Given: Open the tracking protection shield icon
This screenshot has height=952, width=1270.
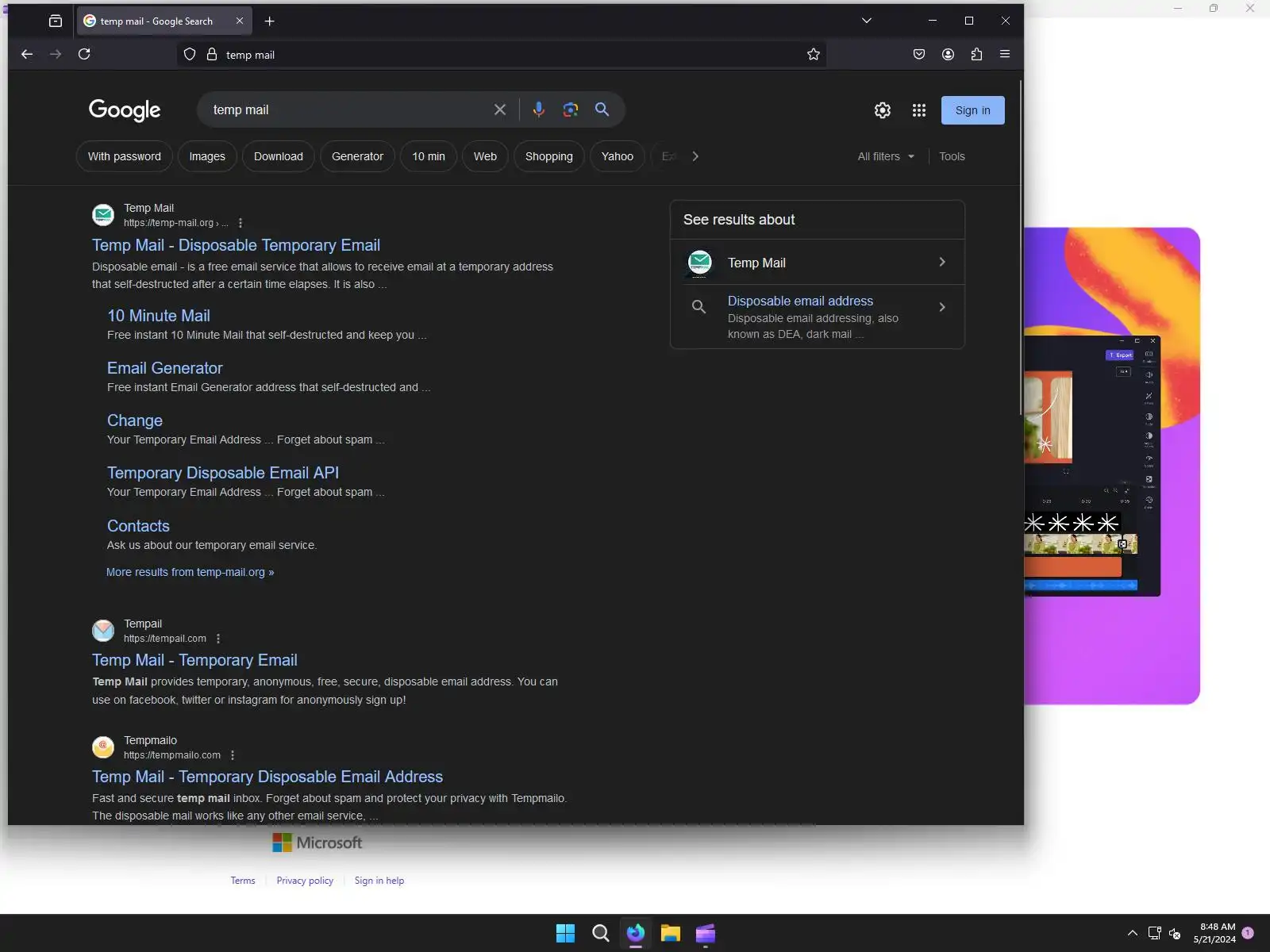Looking at the screenshot, I should click(x=190, y=54).
